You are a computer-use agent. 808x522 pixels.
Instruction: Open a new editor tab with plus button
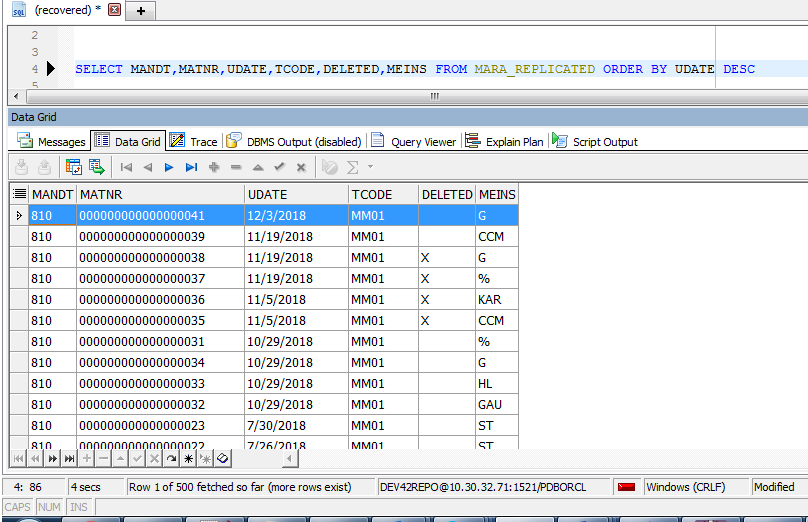pos(141,11)
